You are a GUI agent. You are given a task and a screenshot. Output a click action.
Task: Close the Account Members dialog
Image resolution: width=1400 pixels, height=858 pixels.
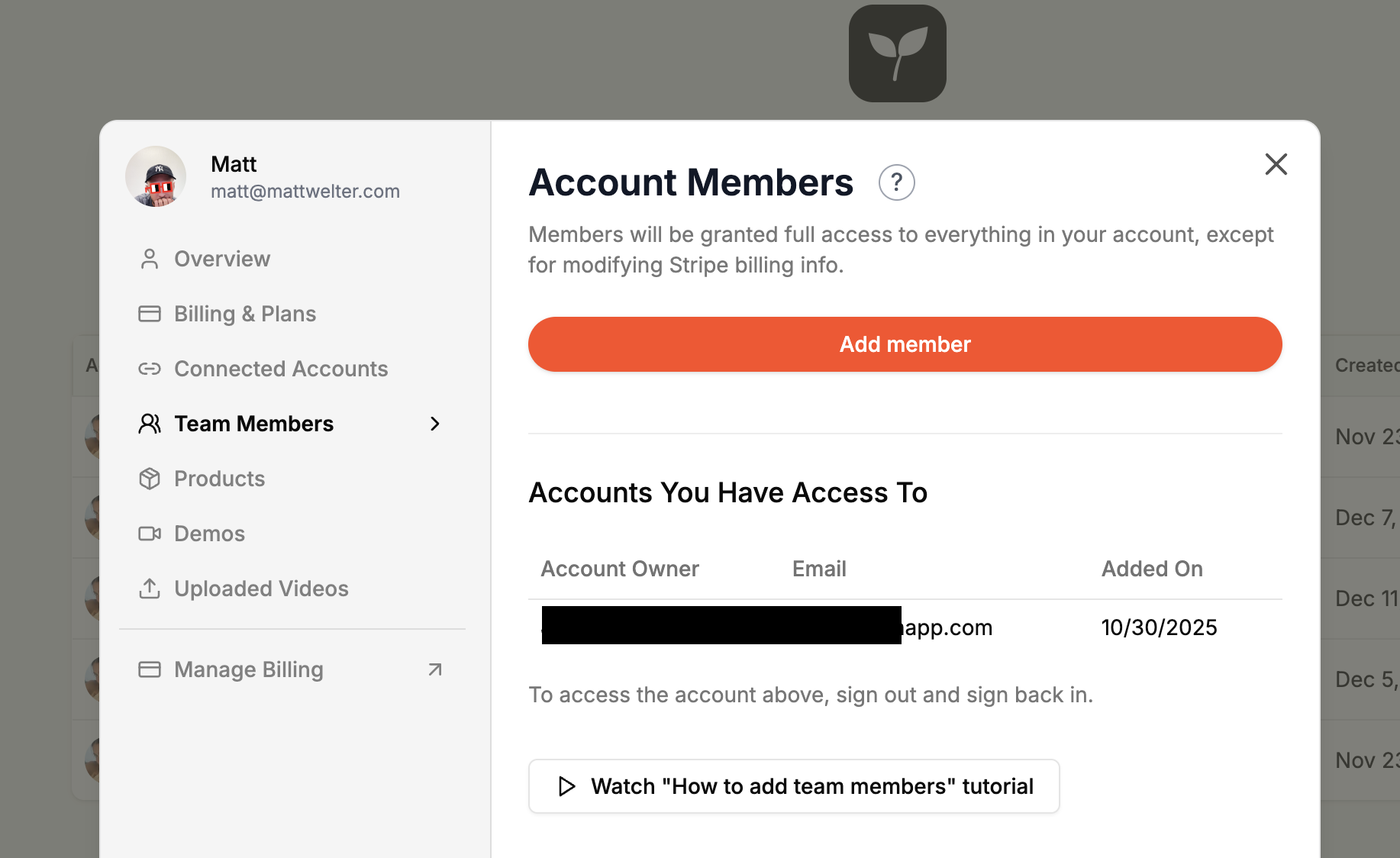(x=1276, y=164)
